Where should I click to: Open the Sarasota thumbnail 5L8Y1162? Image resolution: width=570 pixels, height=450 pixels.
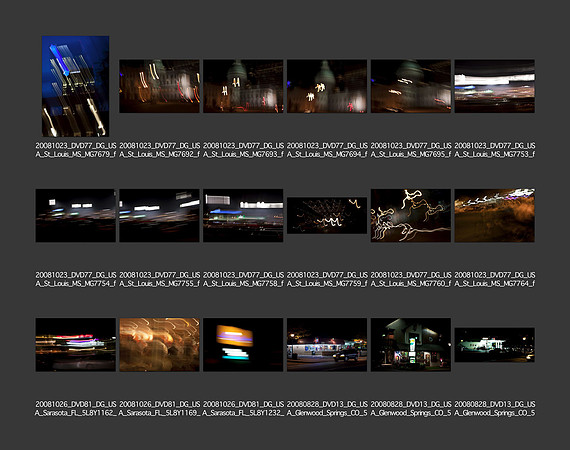coord(76,345)
